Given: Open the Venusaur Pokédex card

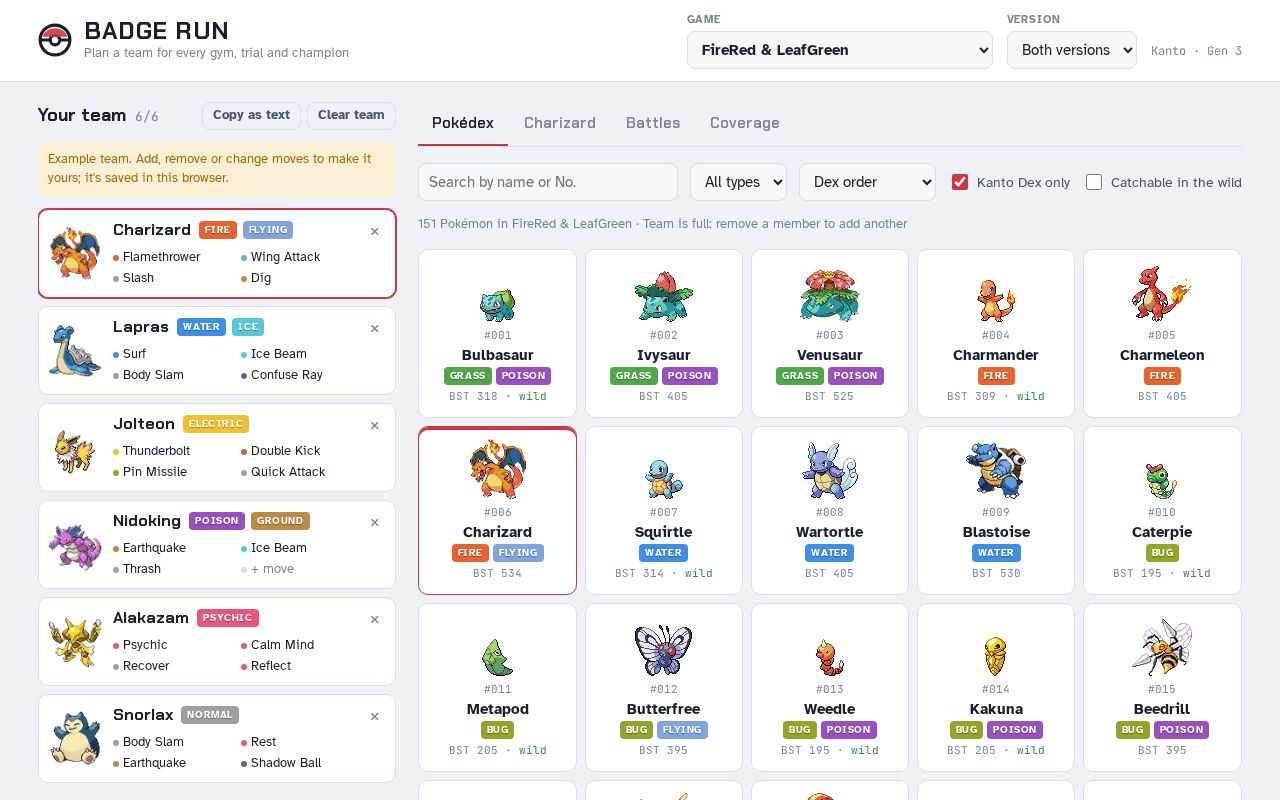Looking at the screenshot, I should [829, 333].
